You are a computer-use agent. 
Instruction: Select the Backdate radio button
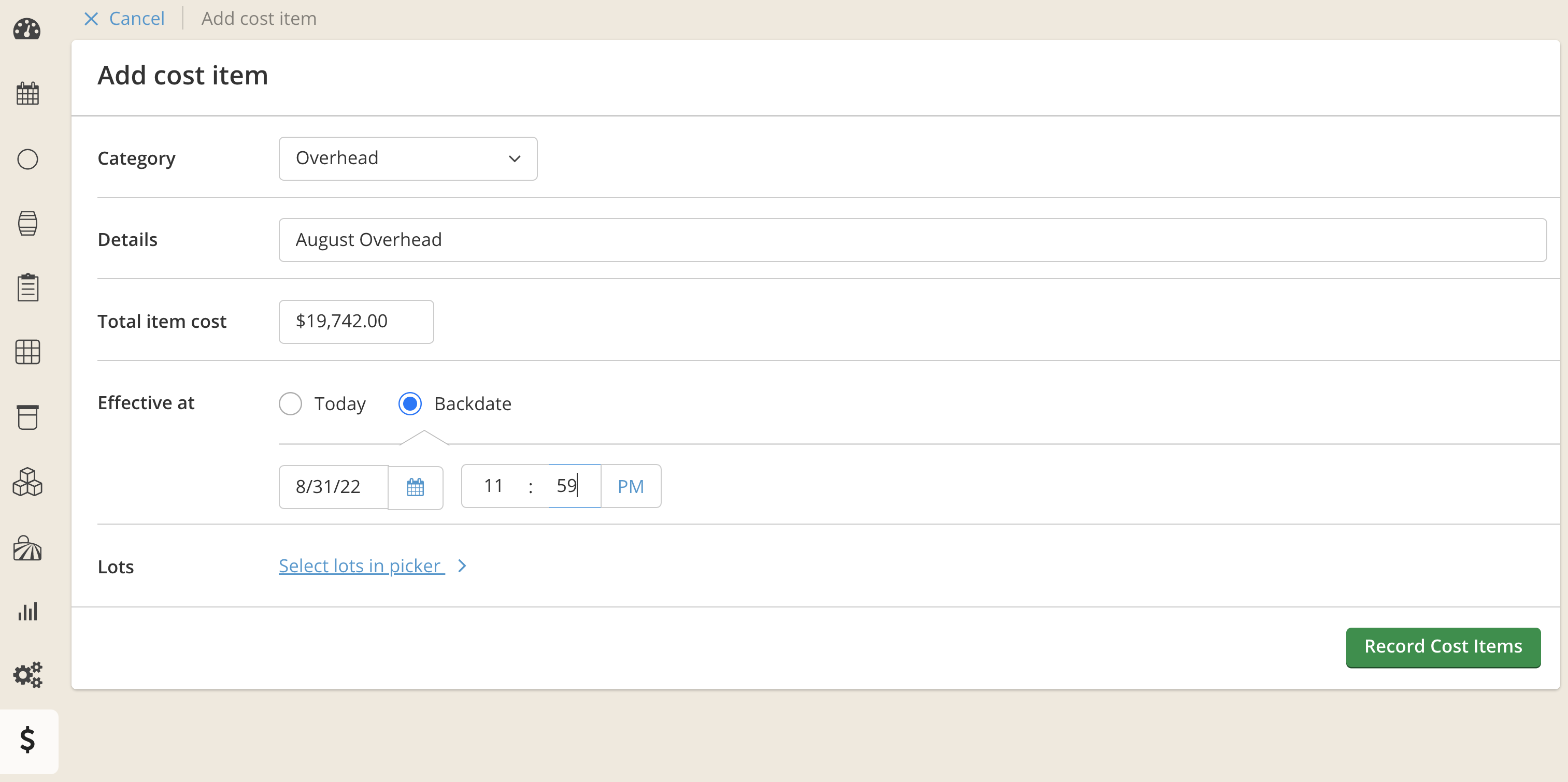pyautogui.click(x=410, y=403)
